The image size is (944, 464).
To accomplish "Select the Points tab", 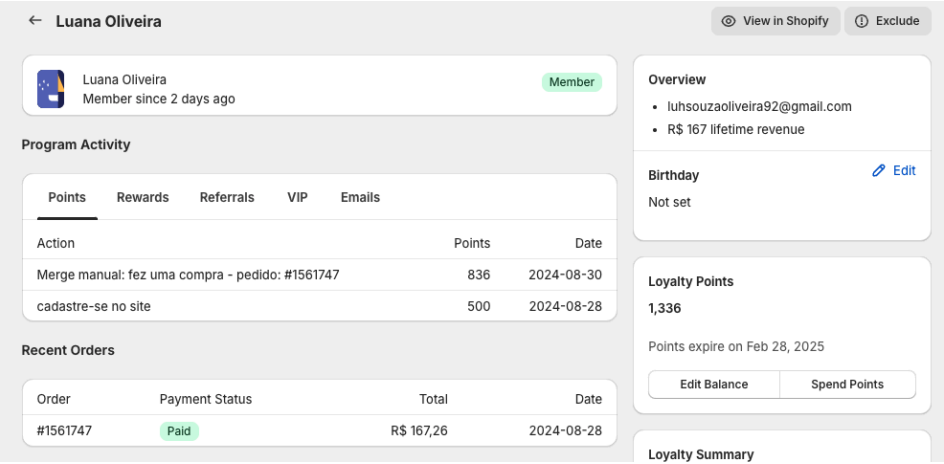I will 67,197.
